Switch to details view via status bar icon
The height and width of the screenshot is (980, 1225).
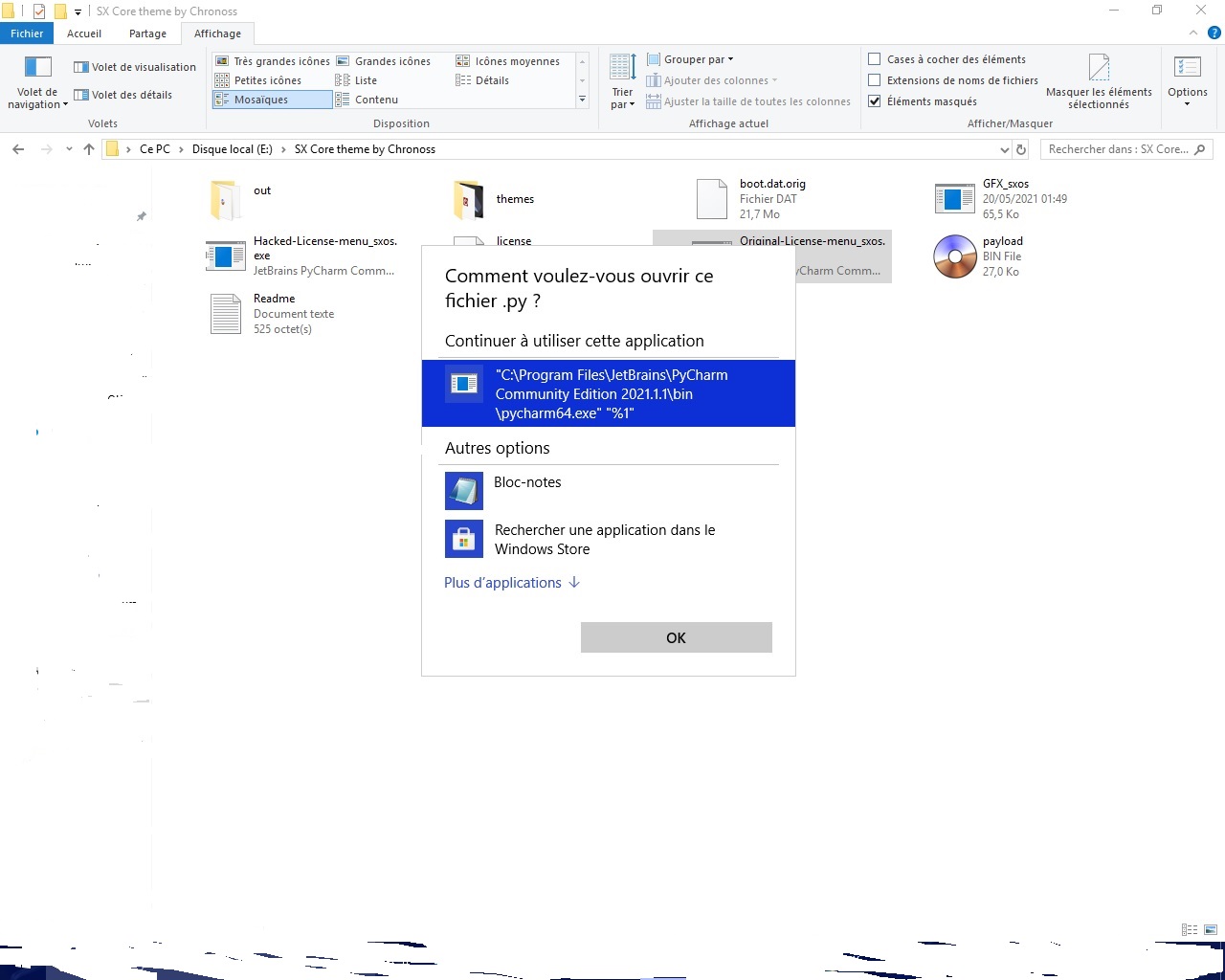[x=1190, y=929]
